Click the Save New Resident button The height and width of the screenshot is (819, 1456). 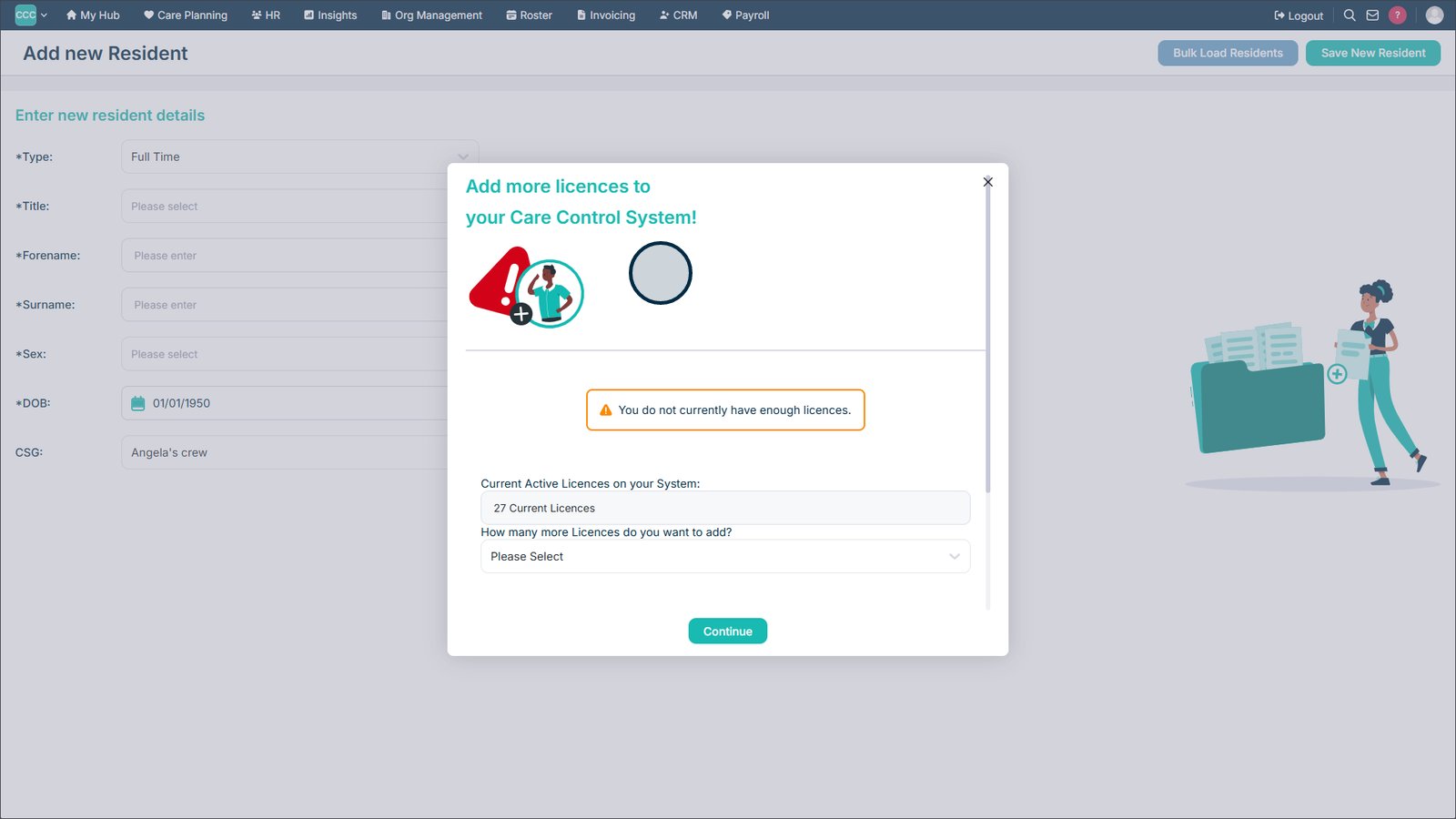click(x=1373, y=53)
